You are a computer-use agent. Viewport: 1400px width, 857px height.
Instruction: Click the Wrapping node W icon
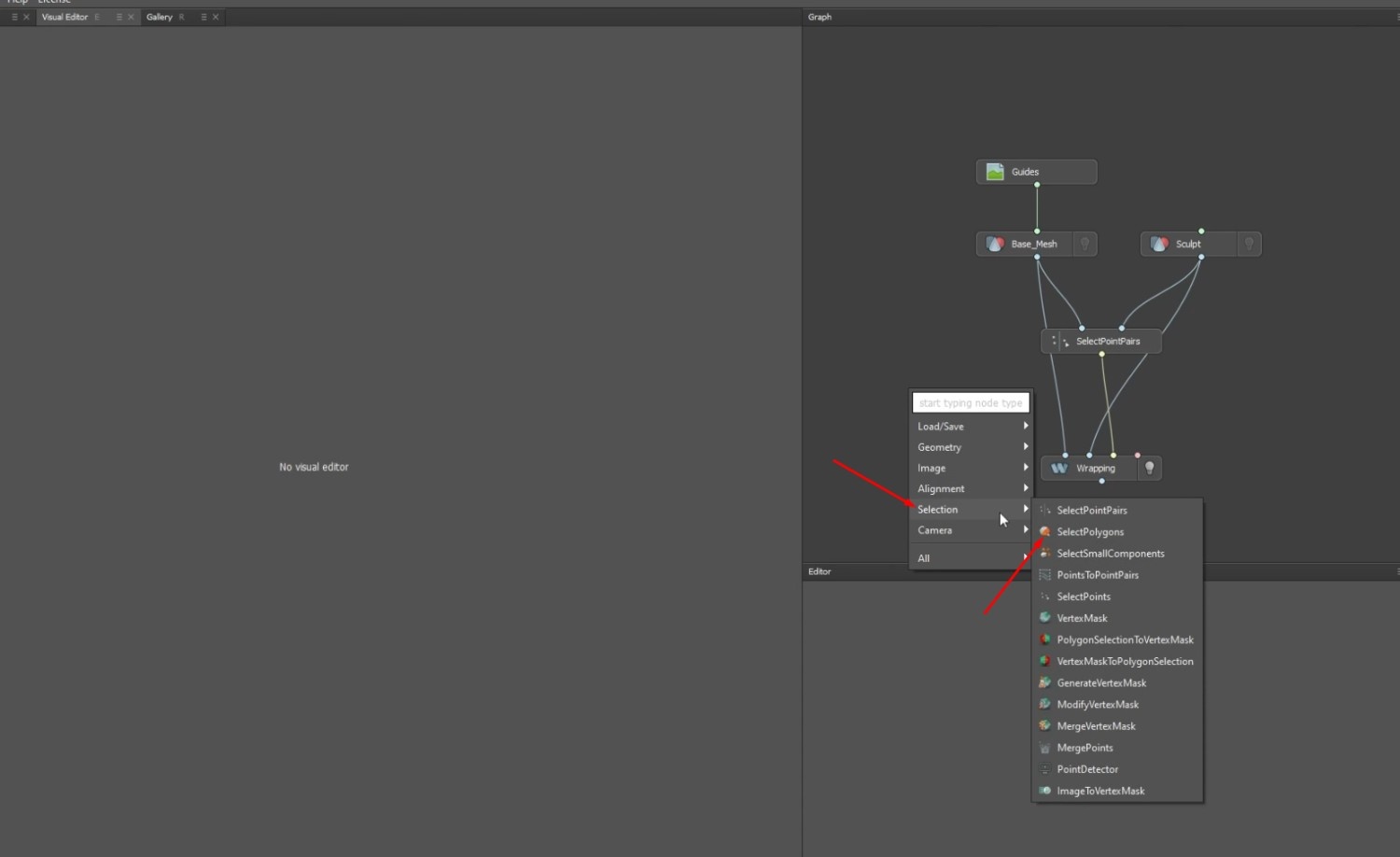pos(1059,469)
